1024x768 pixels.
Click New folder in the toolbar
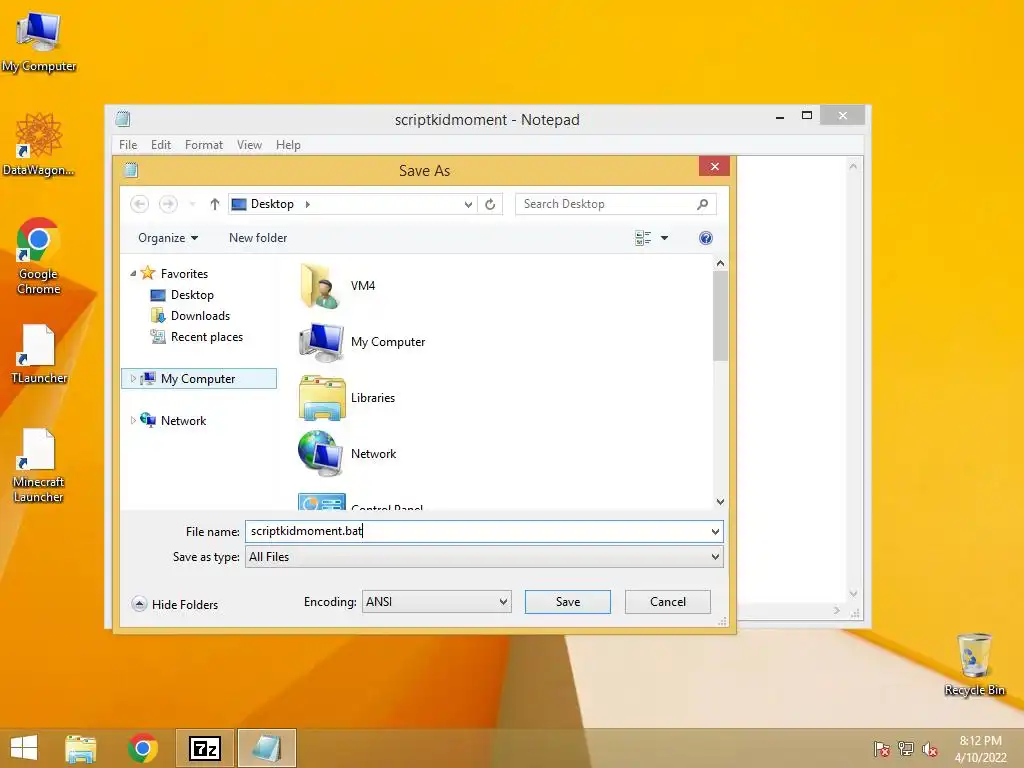point(258,238)
